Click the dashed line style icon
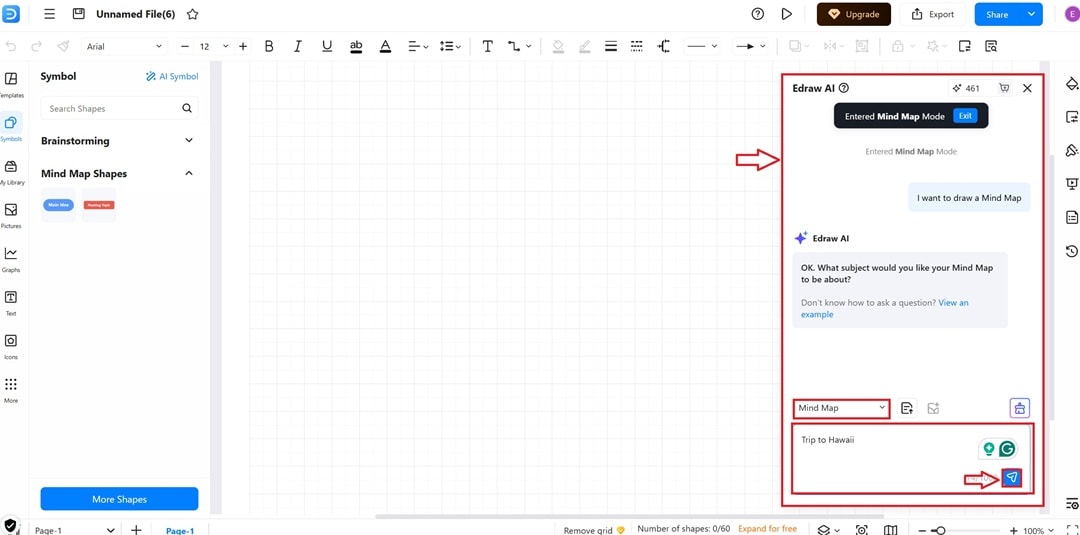This screenshot has height=535, width=1080. (x=637, y=46)
